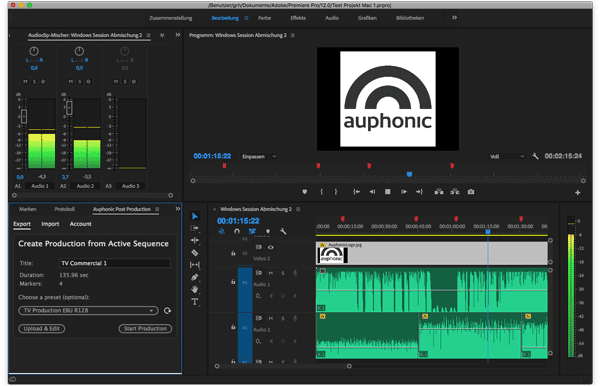Viewport: 600px width, 386px height.
Task: Toggle lock on Audio 1 track
Action: click(233, 282)
